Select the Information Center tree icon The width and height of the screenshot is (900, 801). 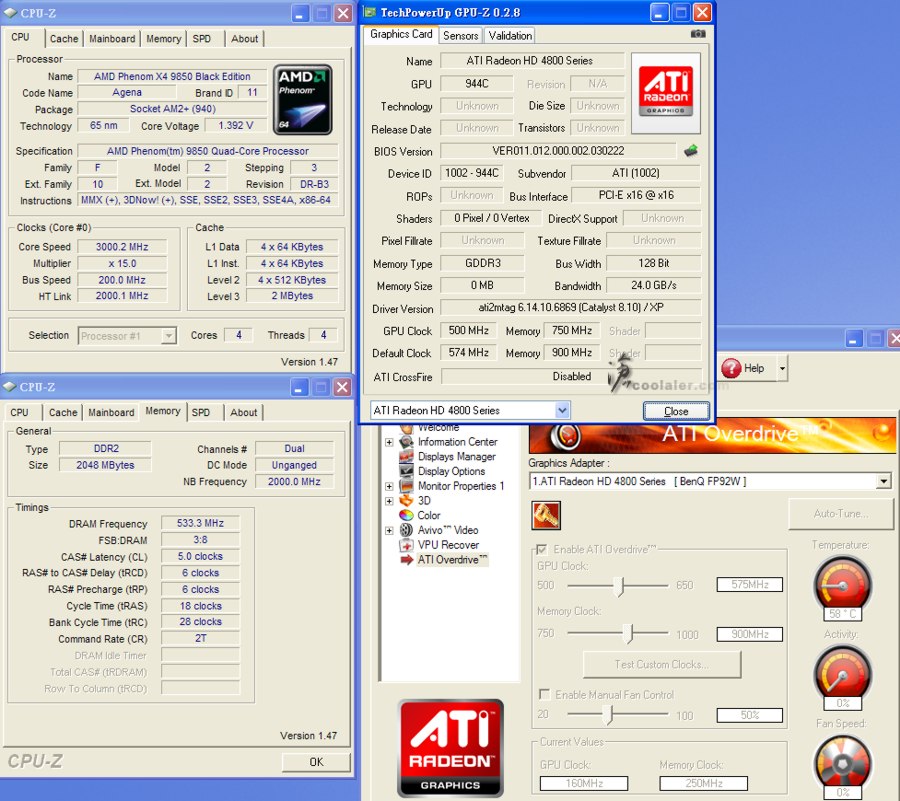coord(406,442)
